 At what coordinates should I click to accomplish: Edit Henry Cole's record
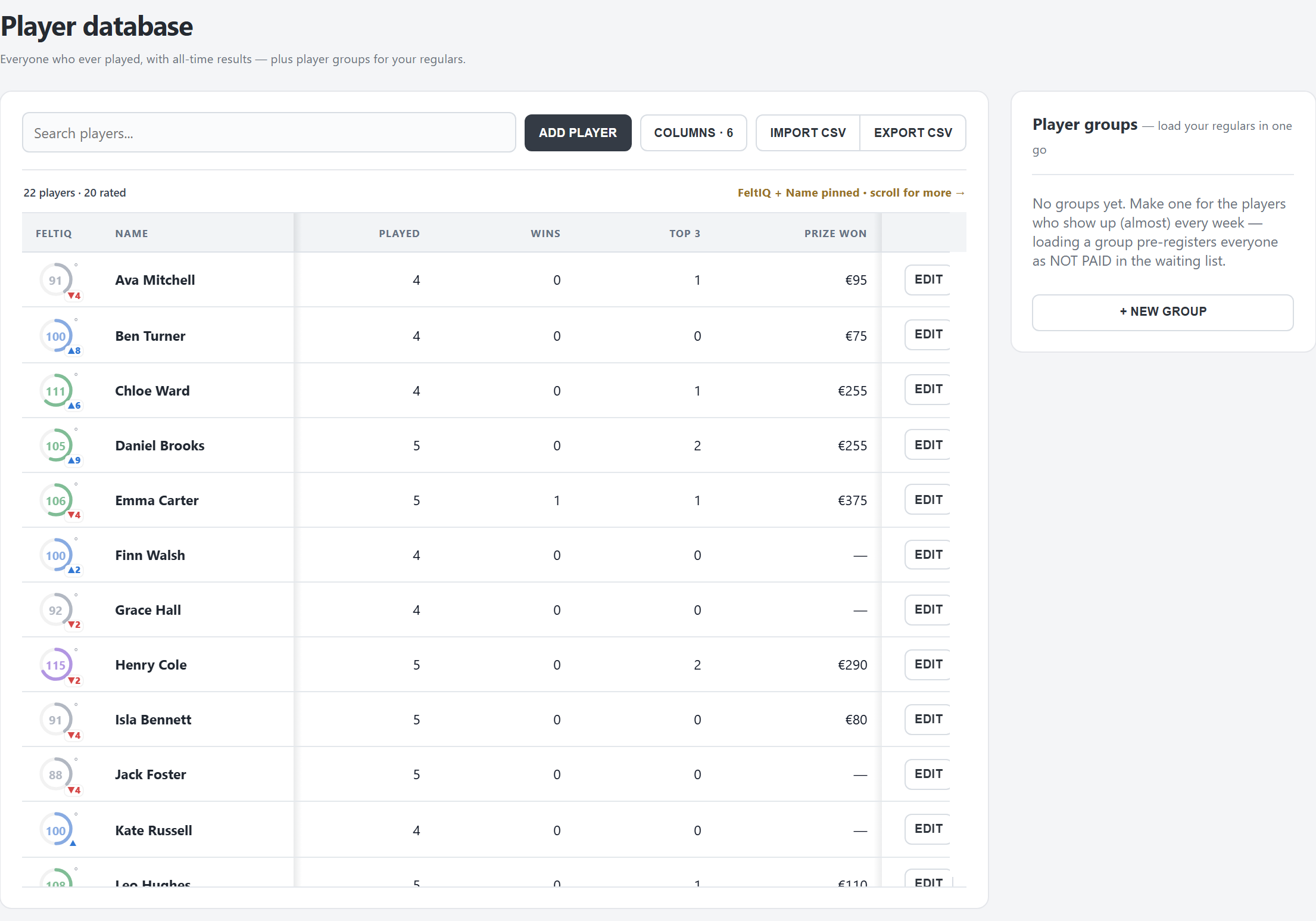click(x=928, y=664)
